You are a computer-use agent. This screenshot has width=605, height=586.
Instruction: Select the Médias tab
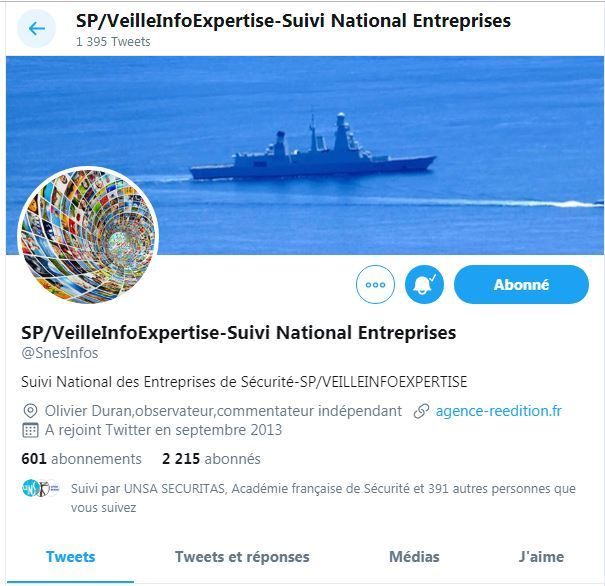point(414,557)
